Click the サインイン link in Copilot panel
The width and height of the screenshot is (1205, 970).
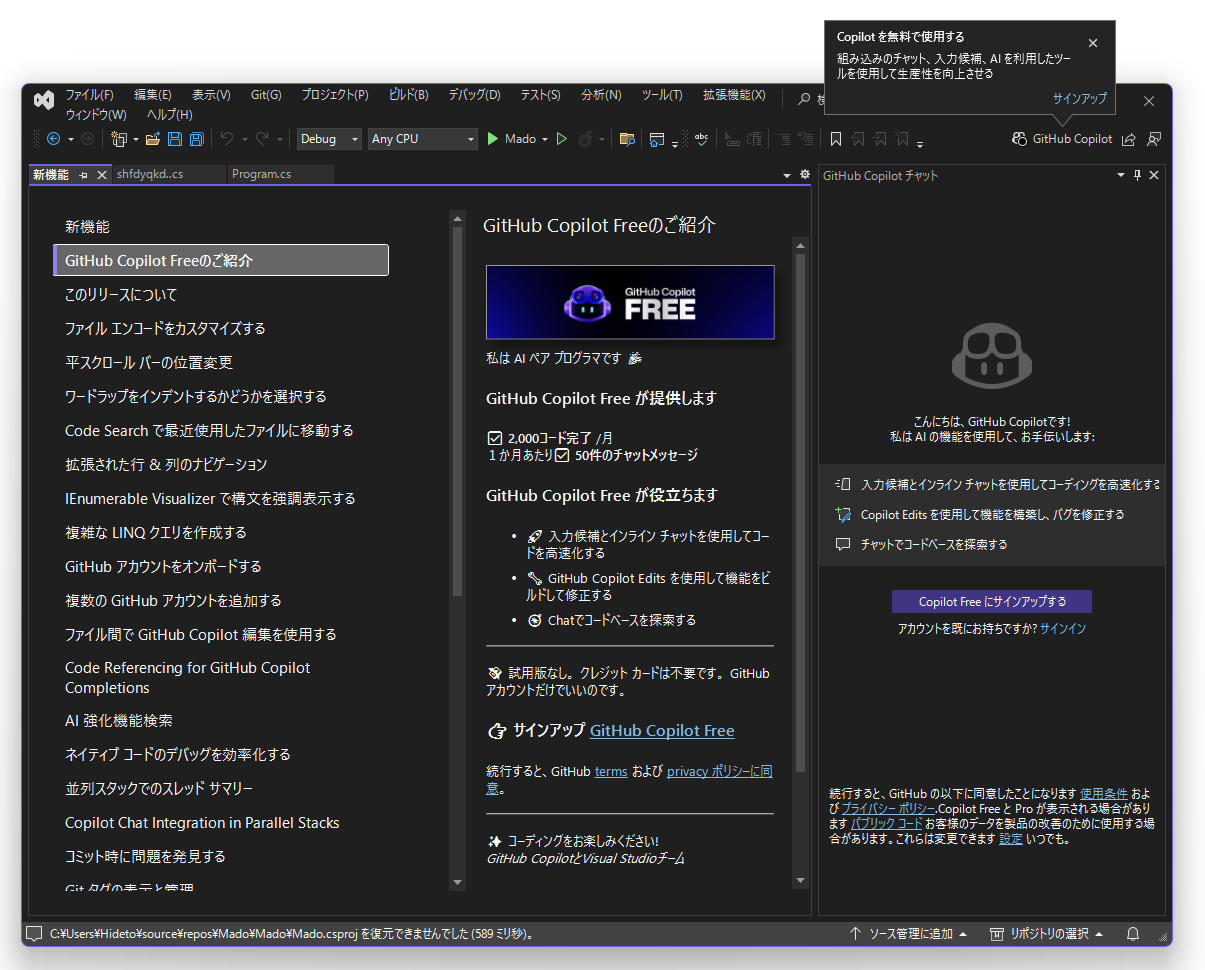pyautogui.click(x=1063, y=627)
